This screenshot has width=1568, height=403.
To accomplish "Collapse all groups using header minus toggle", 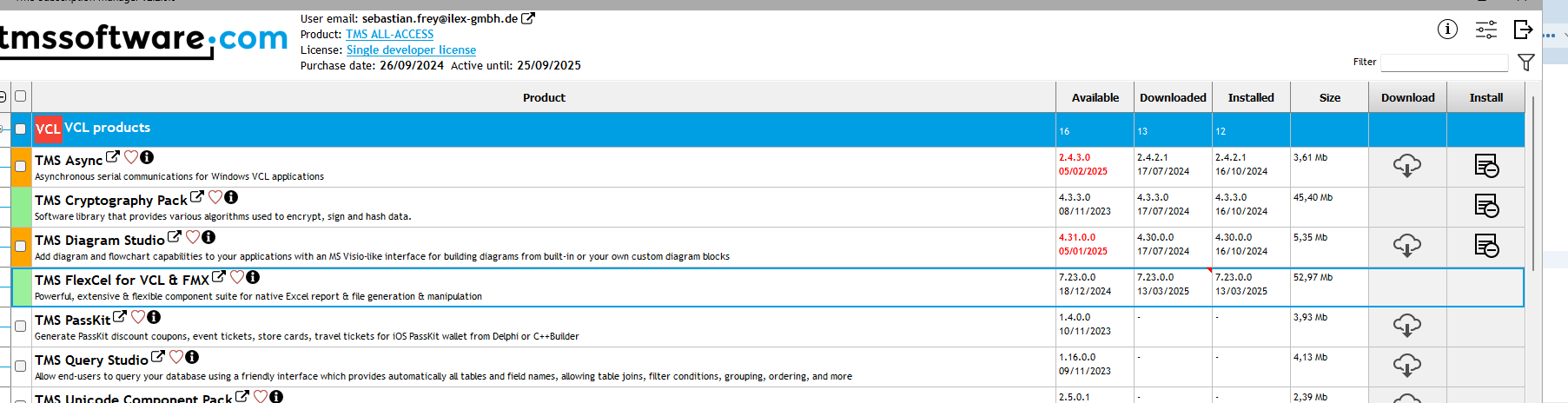I will [x=3, y=96].
